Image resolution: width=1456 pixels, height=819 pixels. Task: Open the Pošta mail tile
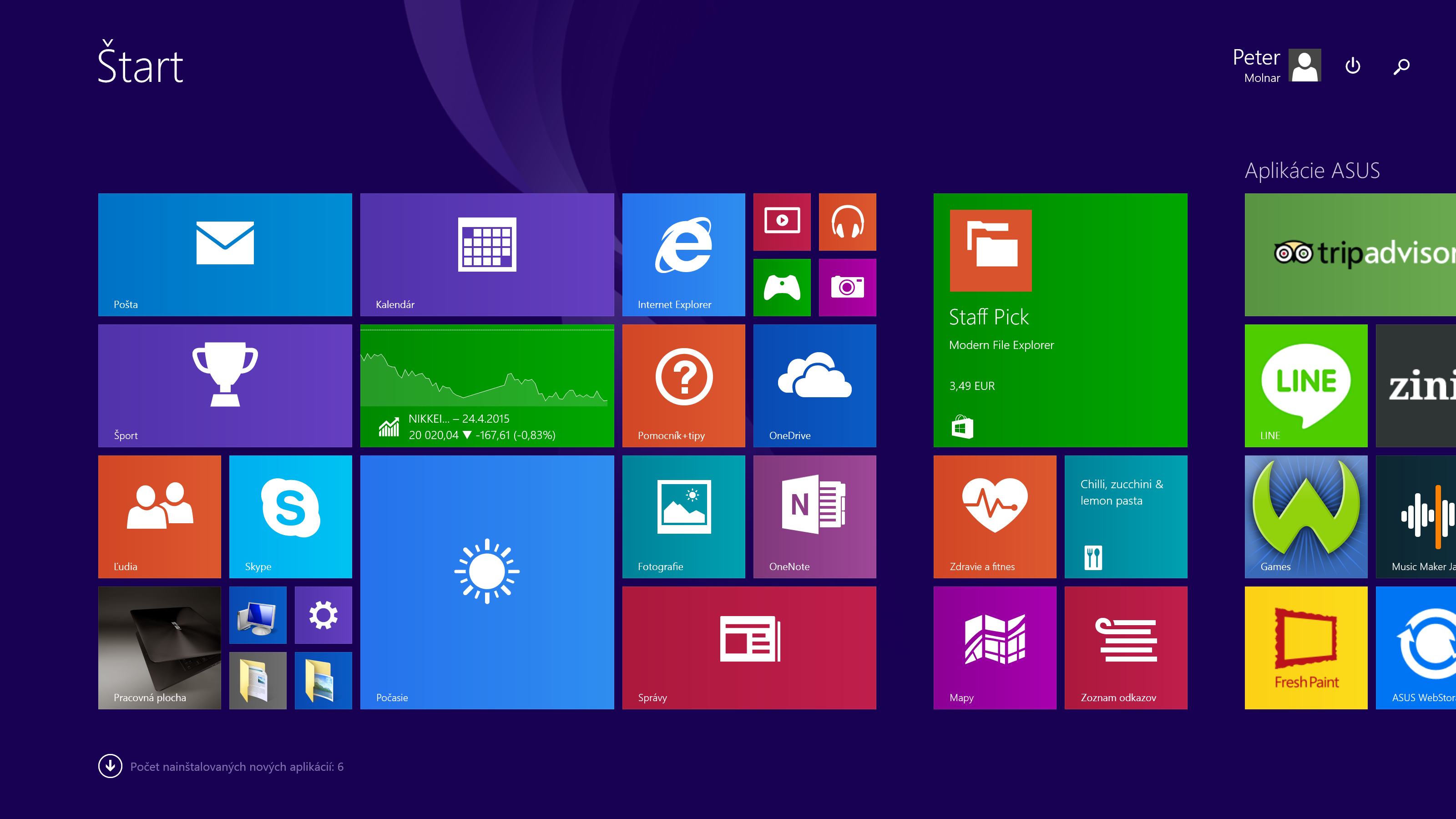tap(225, 254)
